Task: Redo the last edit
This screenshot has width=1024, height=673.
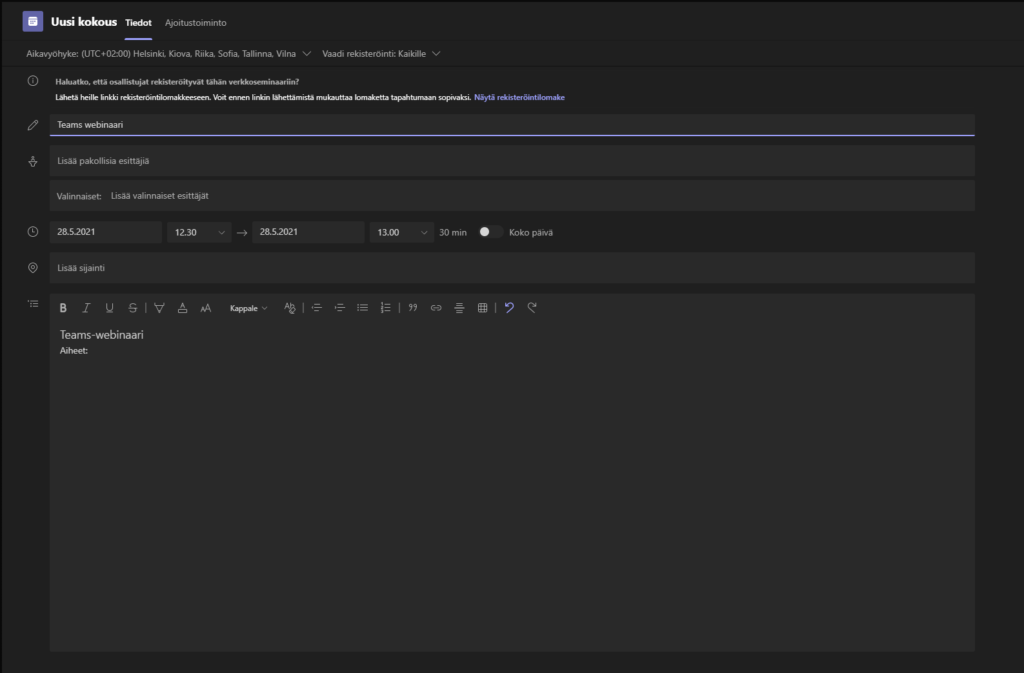Action: tap(532, 307)
